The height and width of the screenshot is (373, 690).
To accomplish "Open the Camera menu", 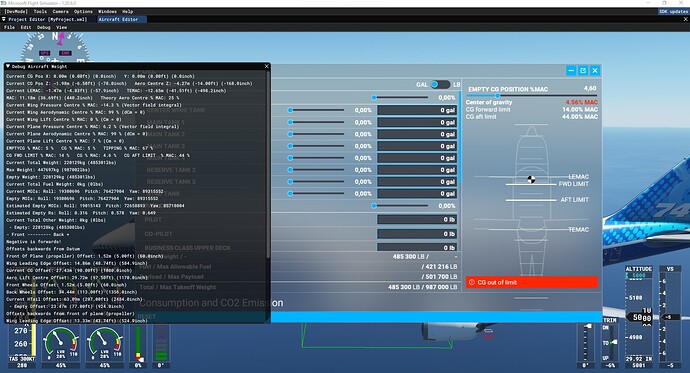I will tap(60, 11).
